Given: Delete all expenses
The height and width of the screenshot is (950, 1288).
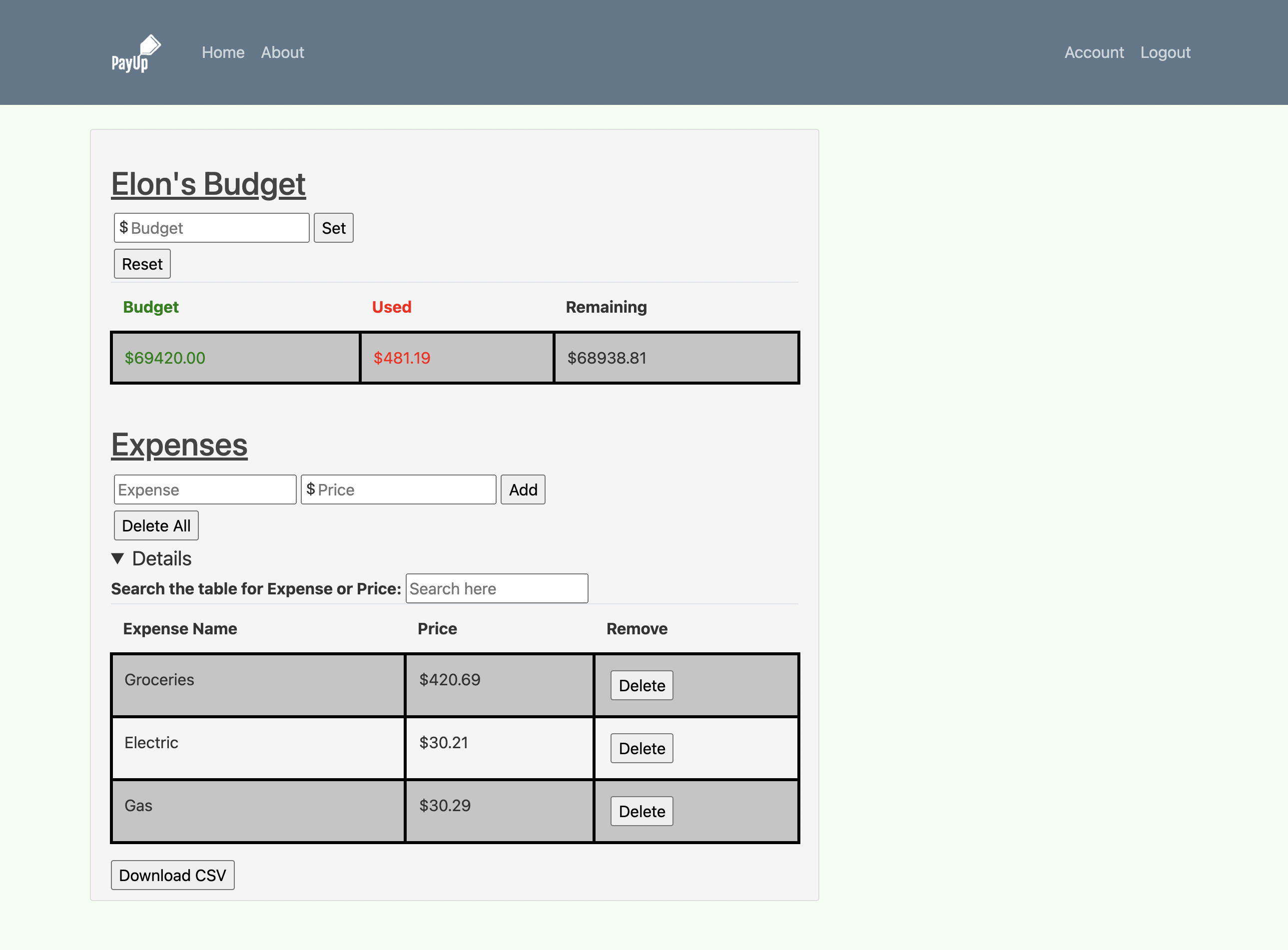Looking at the screenshot, I should [156, 525].
